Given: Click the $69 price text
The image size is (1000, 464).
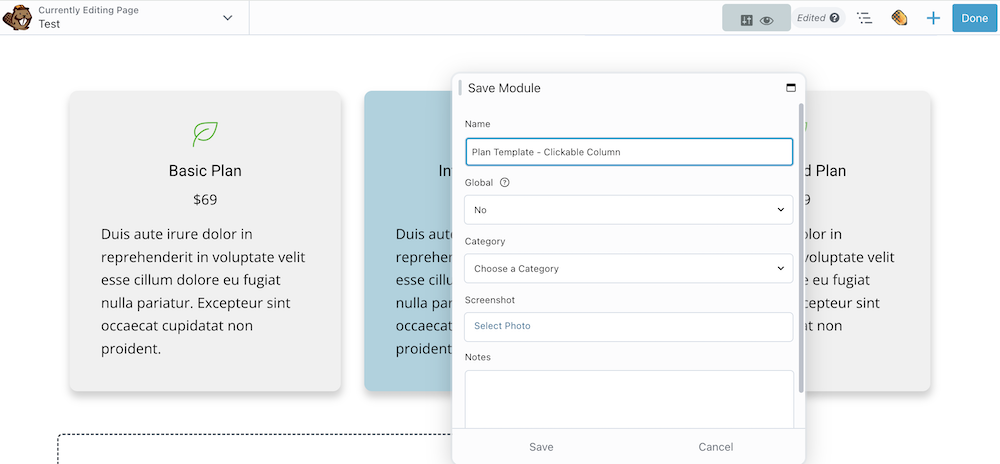Looking at the screenshot, I should tap(205, 200).
